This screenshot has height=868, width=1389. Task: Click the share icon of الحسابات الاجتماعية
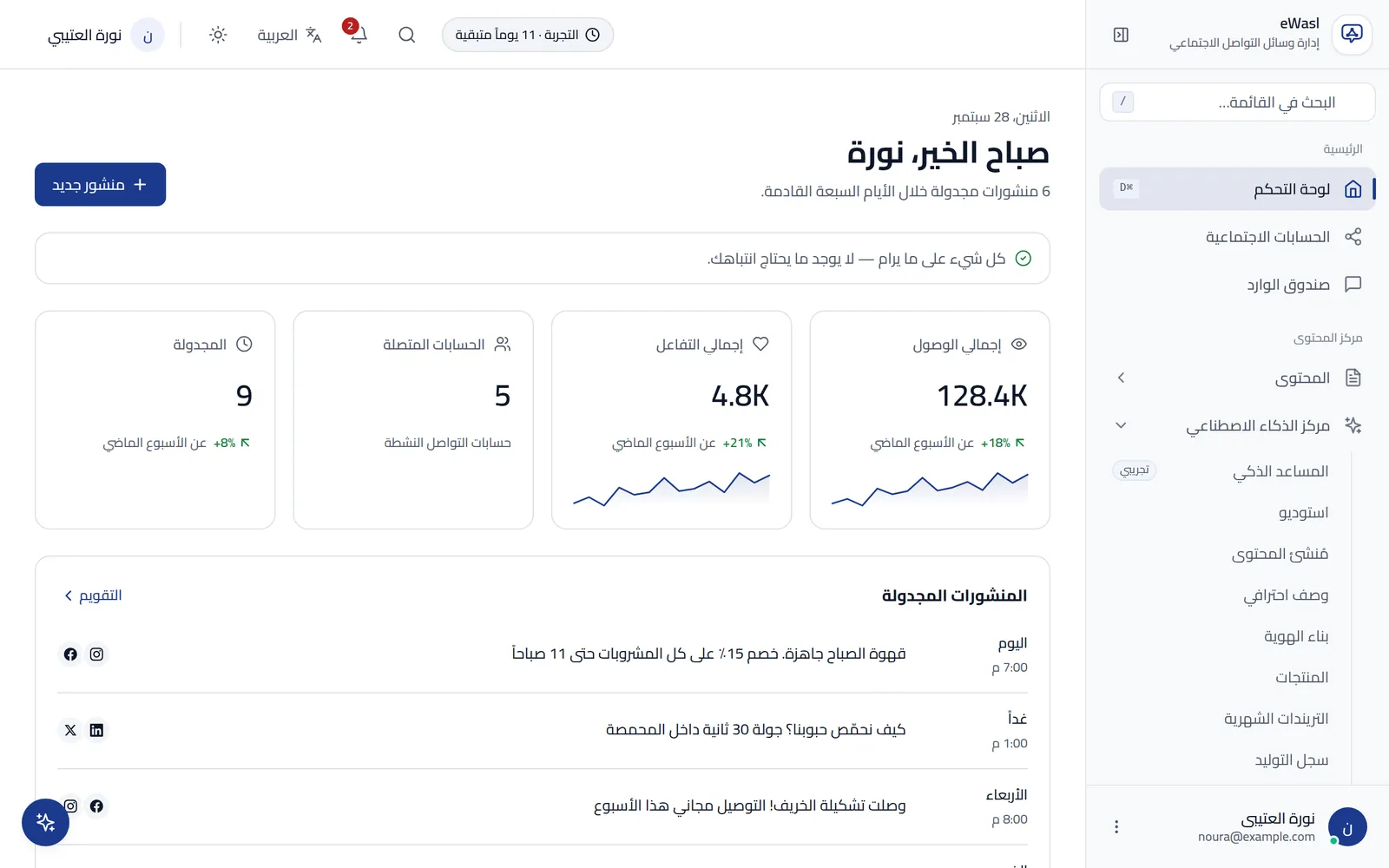tap(1353, 237)
